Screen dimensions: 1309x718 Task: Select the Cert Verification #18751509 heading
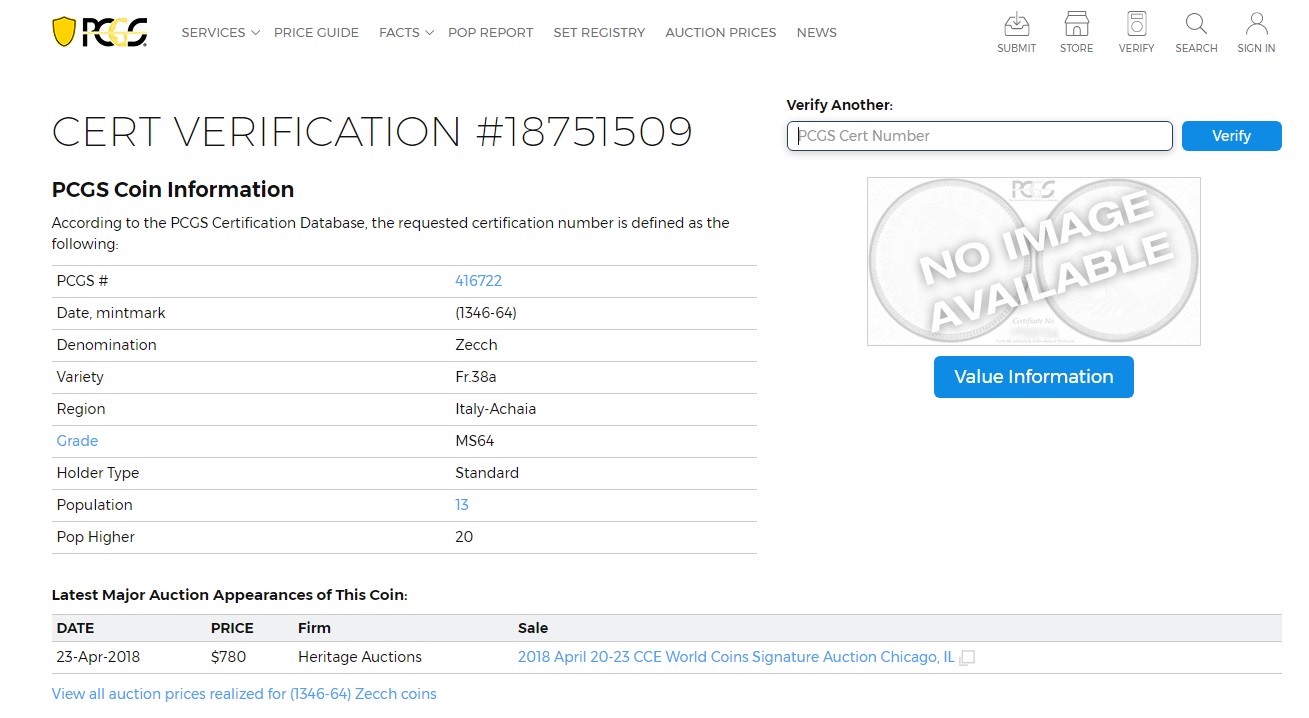click(x=372, y=132)
